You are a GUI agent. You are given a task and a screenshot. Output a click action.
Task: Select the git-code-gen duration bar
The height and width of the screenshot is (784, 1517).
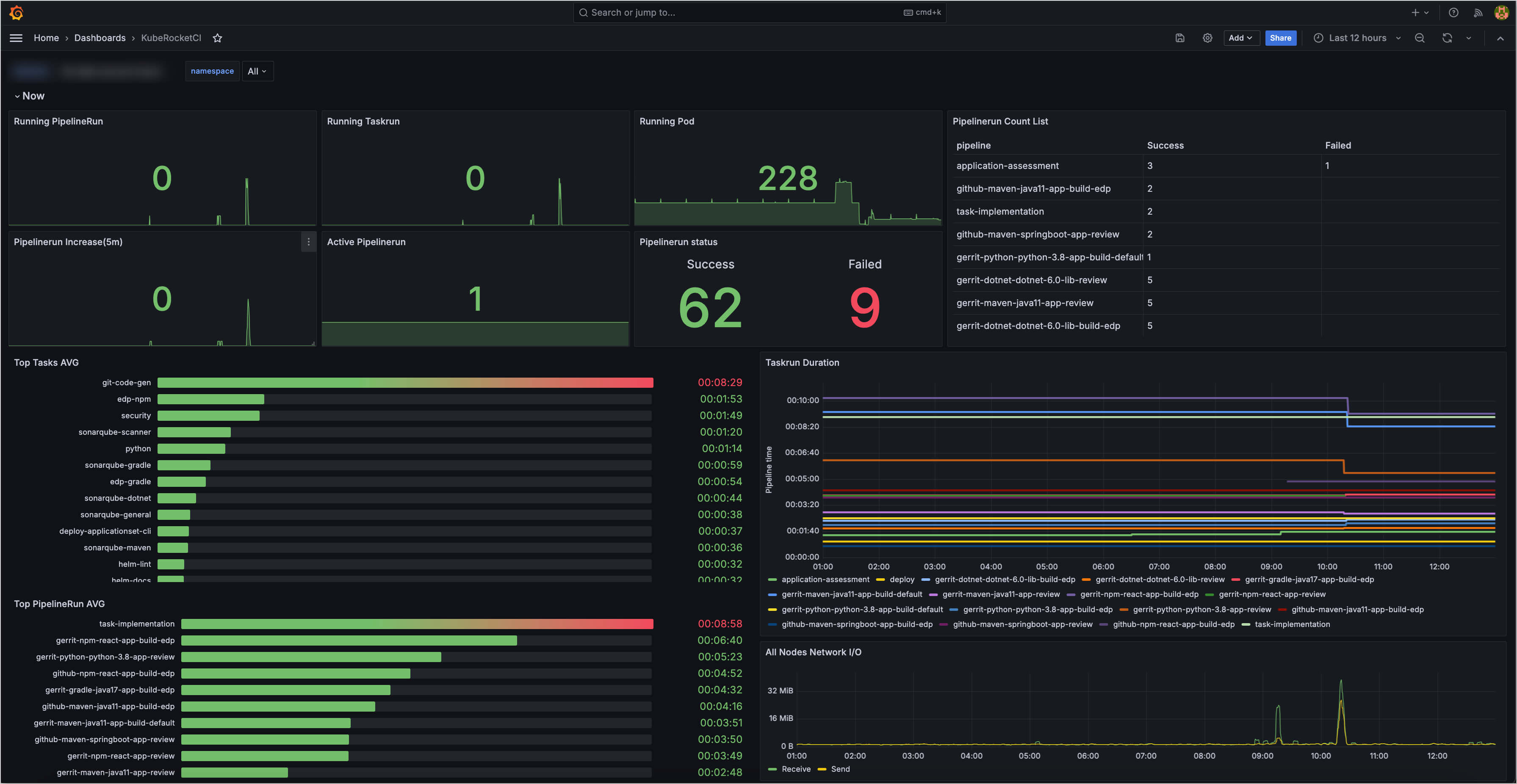[x=405, y=382]
